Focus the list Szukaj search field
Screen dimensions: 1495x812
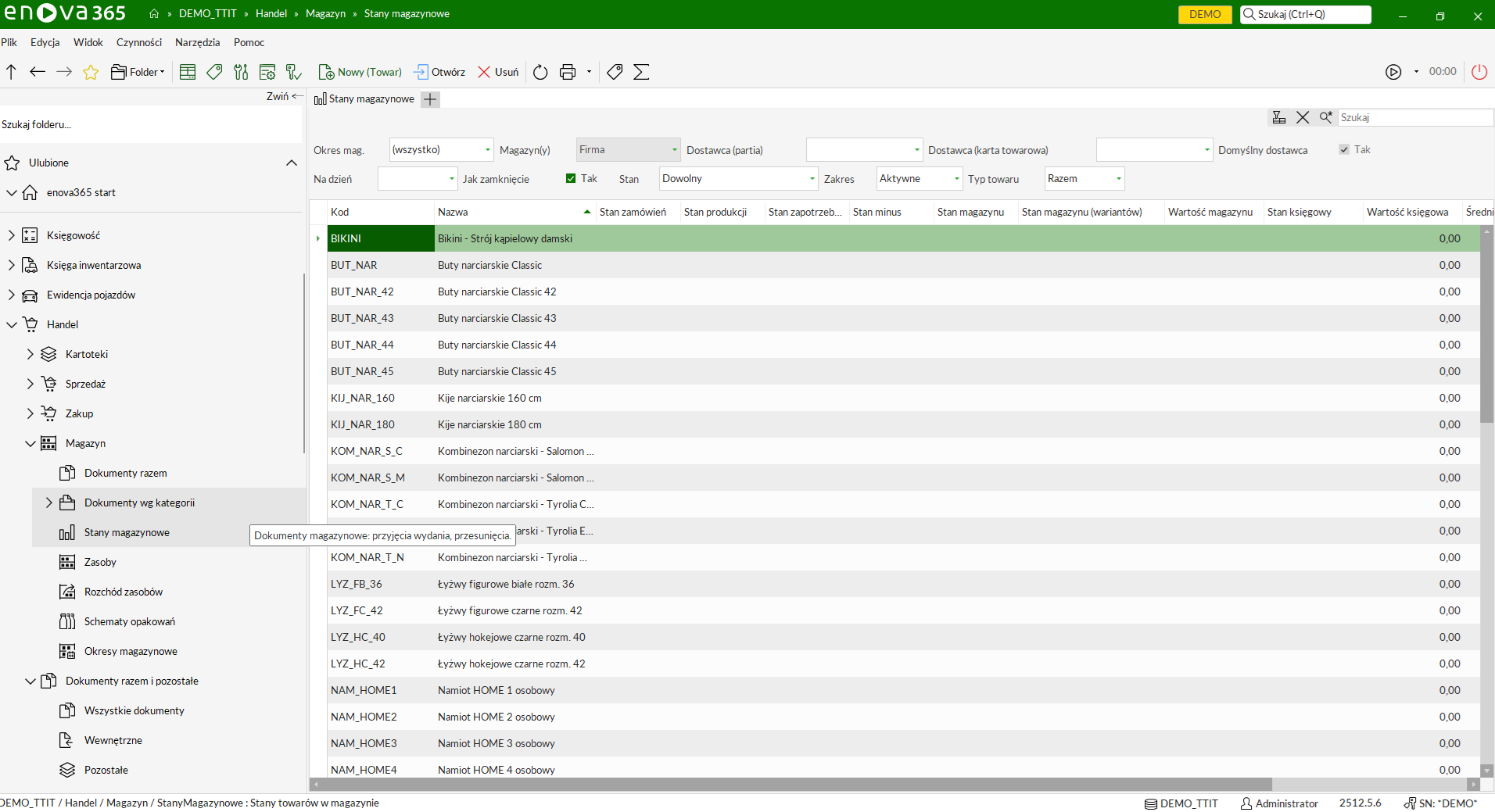click(x=1415, y=117)
